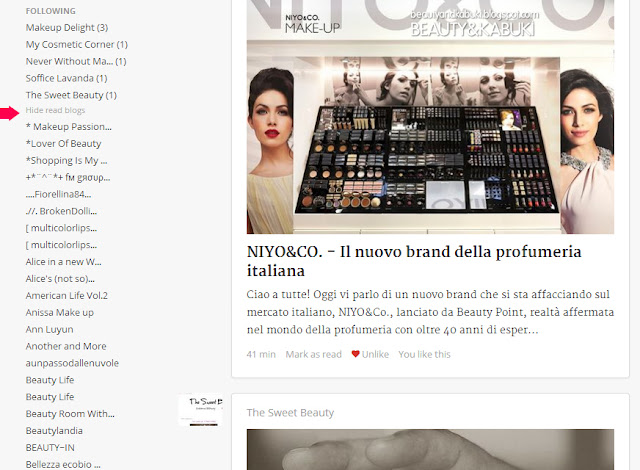This screenshot has height=470, width=640.
Task: Open * Makeup Passion... blog
Action: pos(68,127)
